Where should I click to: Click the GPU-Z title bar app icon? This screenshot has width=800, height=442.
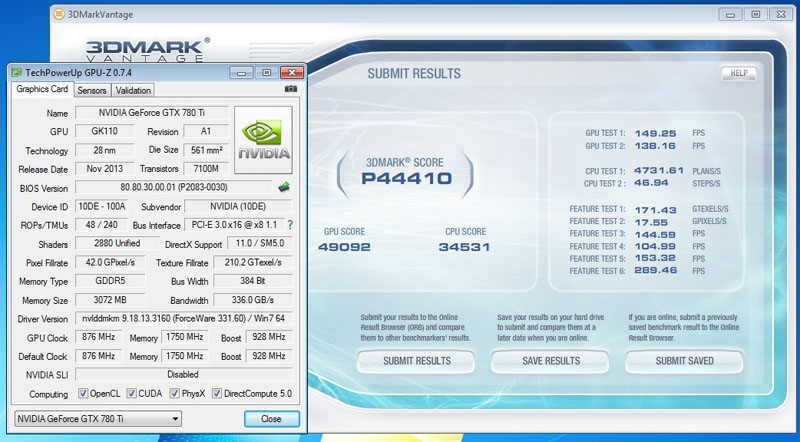pyautogui.click(x=17, y=73)
